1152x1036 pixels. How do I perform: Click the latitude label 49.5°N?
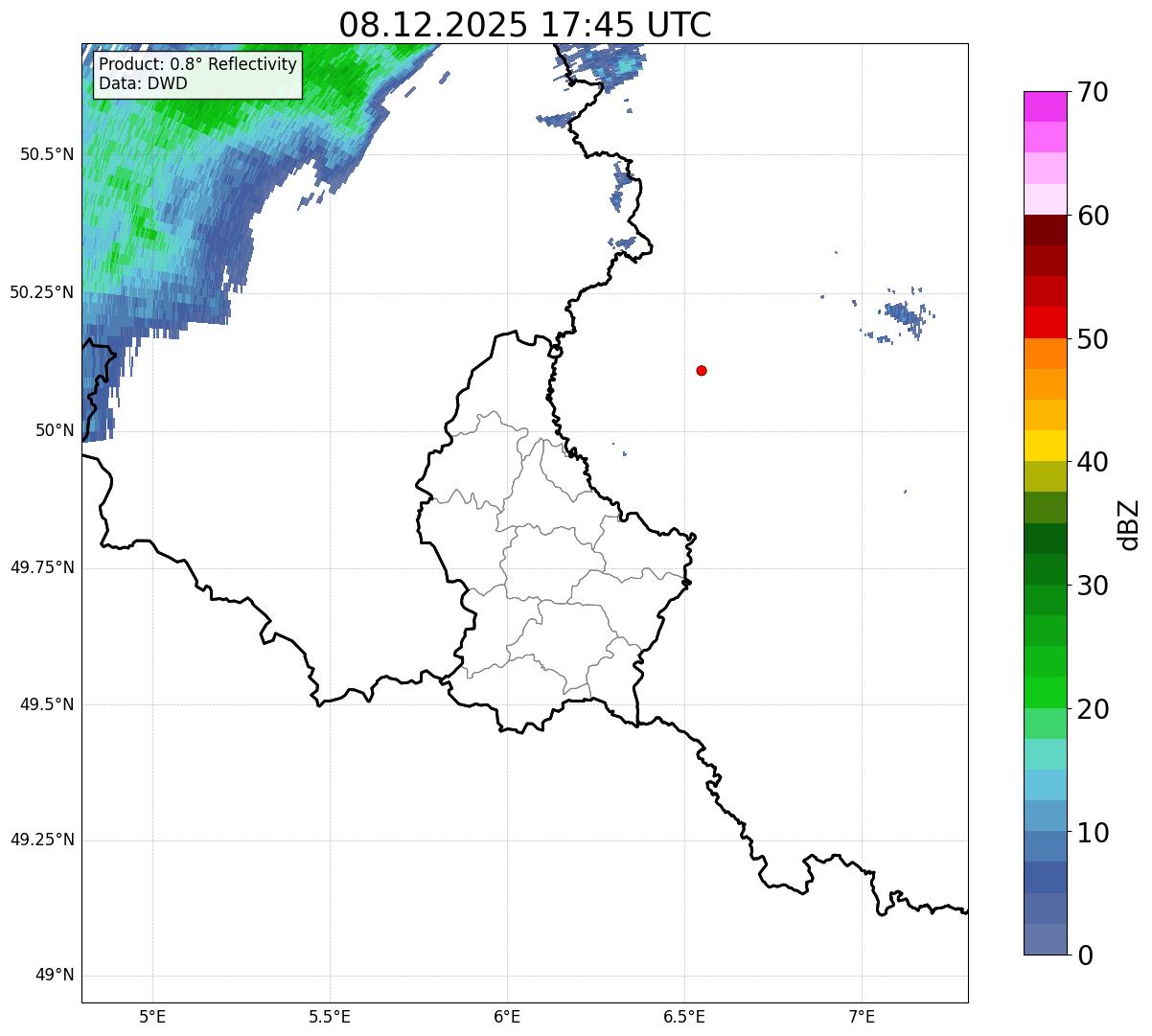click(x=46, y=704)
